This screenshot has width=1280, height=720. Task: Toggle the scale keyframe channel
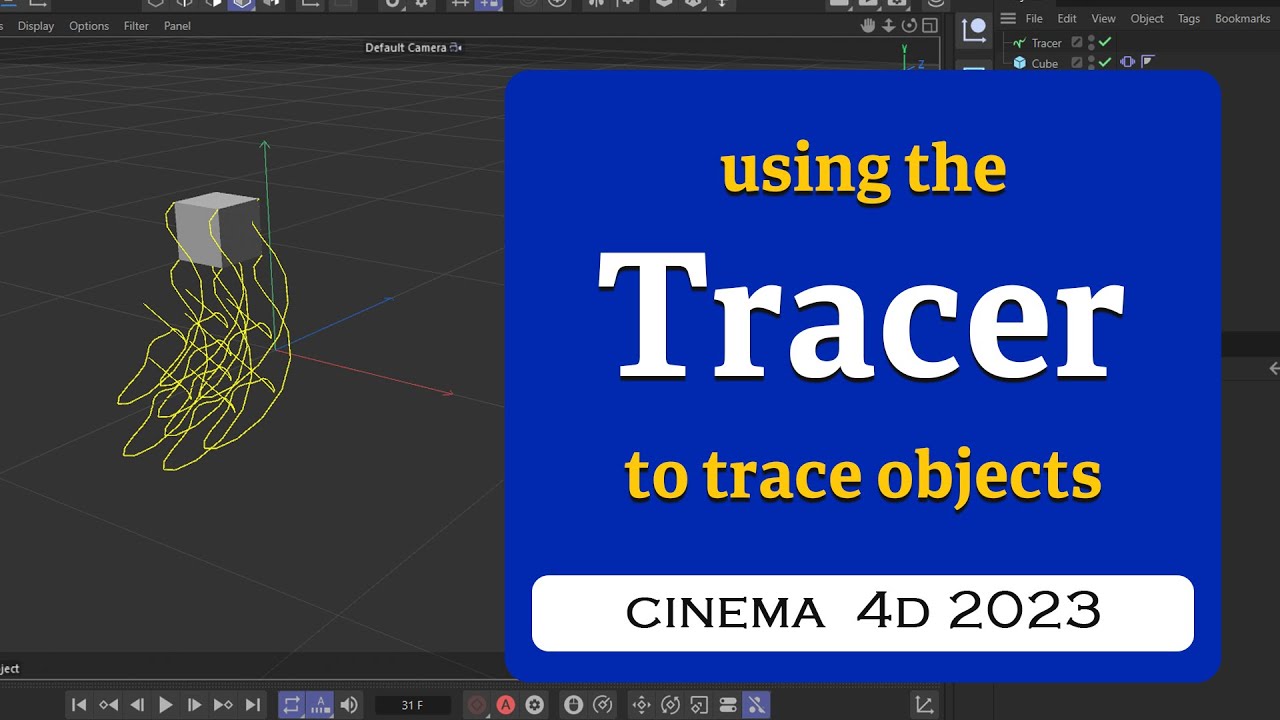699,705
